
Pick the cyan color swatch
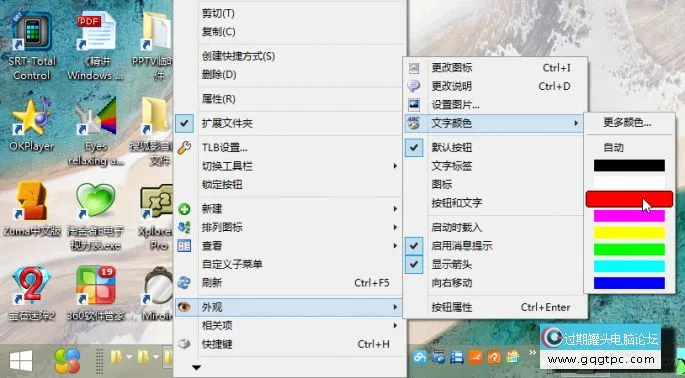[629, 266]
